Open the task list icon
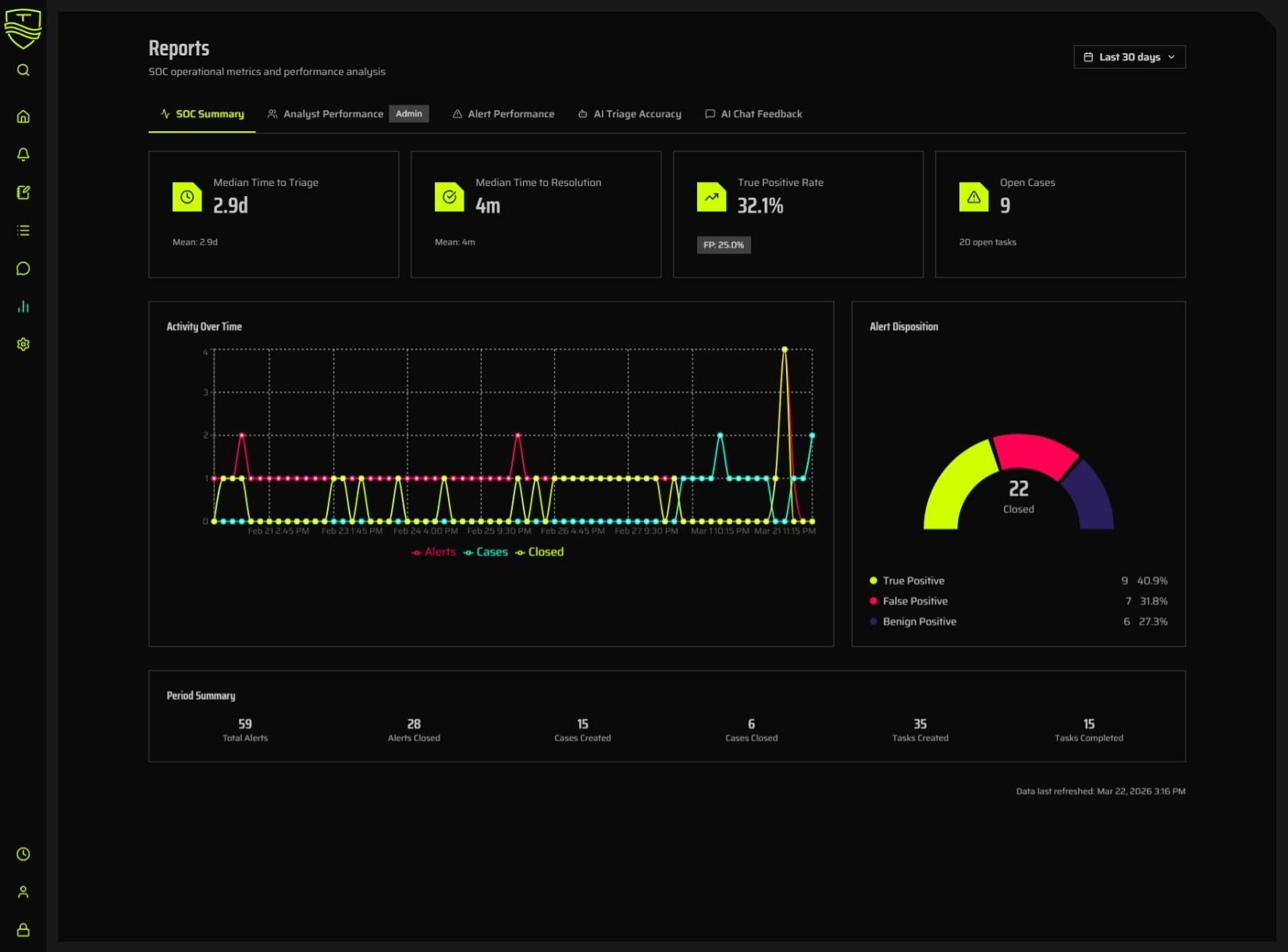1288x952 pixels. pyautogui.click(x=23, y=230)
